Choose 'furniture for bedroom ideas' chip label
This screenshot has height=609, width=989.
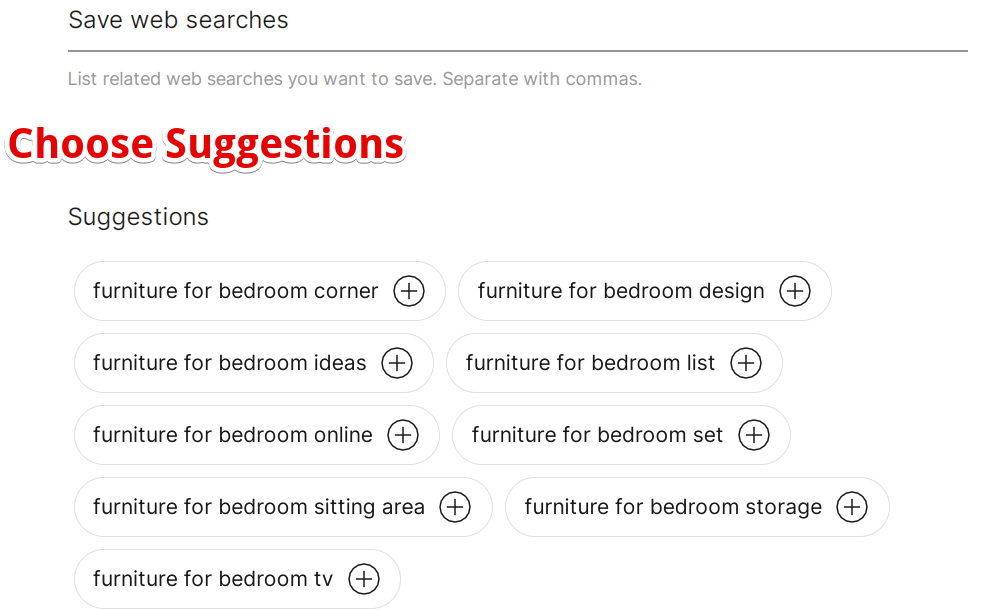pyautogui.click(x=230, y=362)
